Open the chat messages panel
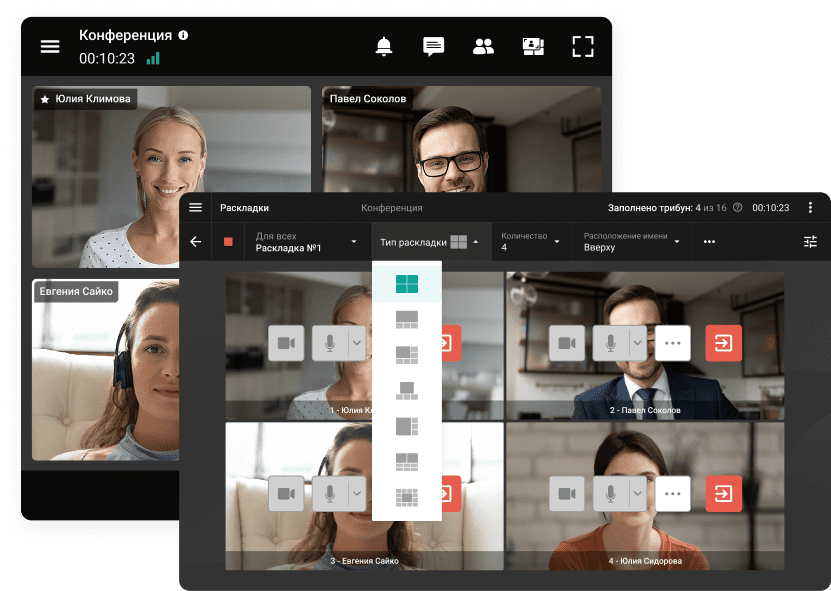This screenshot has height=591, width=831. [x=433, y=46]
